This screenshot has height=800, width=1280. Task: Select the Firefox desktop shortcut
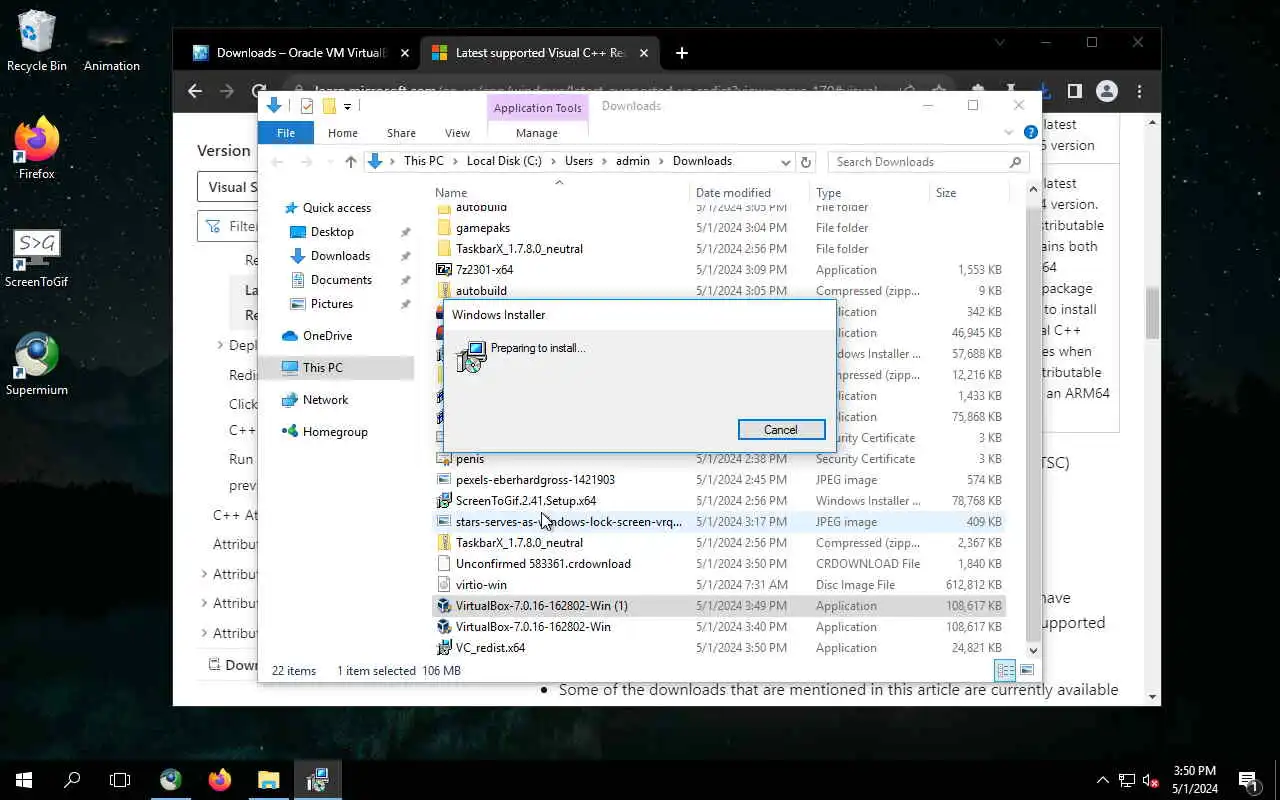(37, 148)
